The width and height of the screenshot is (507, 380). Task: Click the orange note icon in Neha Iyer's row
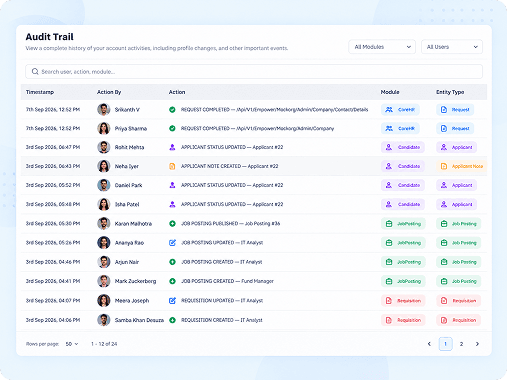172,166
